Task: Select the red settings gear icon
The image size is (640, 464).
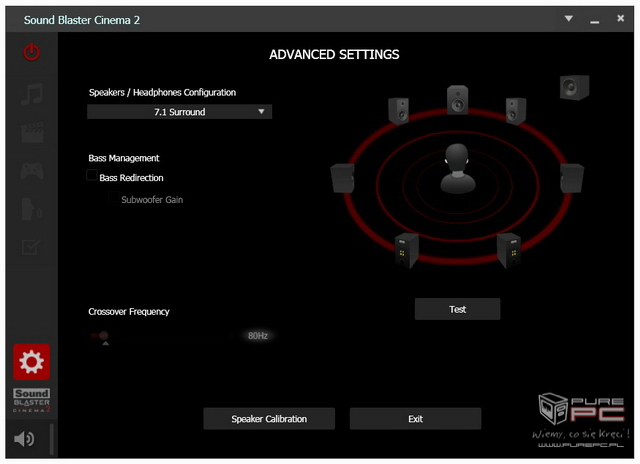Action: click(31, 362)
